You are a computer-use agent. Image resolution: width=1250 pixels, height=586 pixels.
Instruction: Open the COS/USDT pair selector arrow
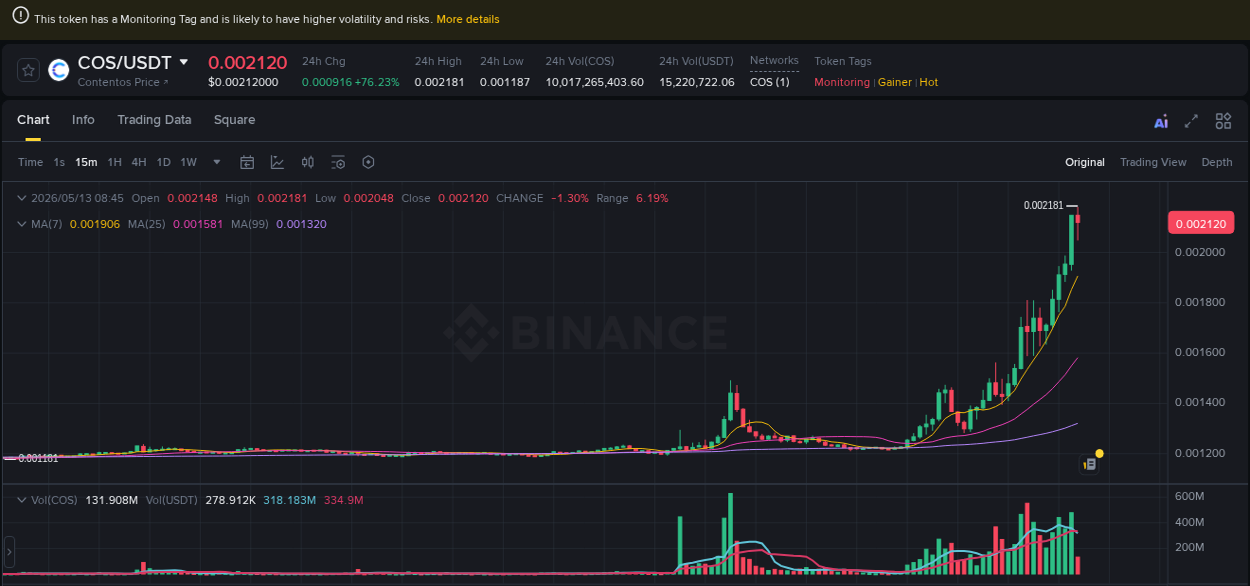(x=184, y=62)
